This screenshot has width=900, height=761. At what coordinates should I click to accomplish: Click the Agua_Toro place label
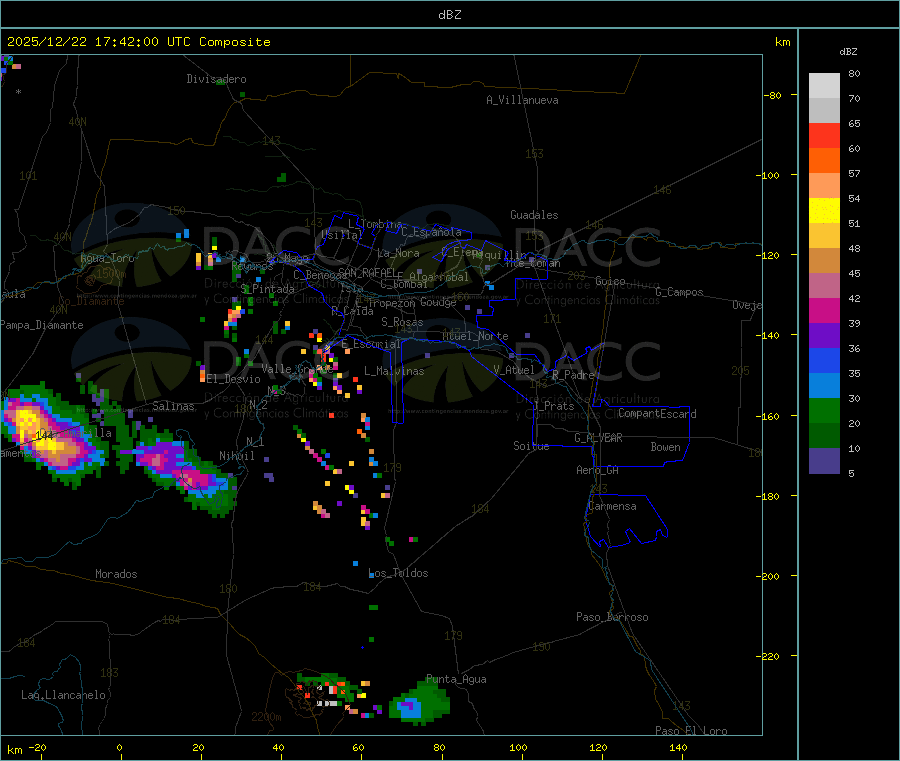[x=107, y=258]
